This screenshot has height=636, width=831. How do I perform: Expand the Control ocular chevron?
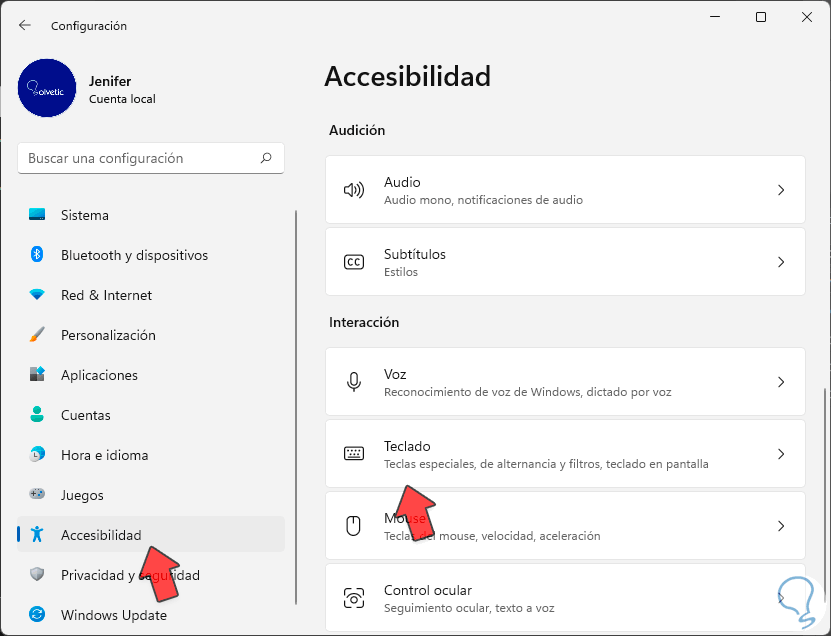click(781, 598)
